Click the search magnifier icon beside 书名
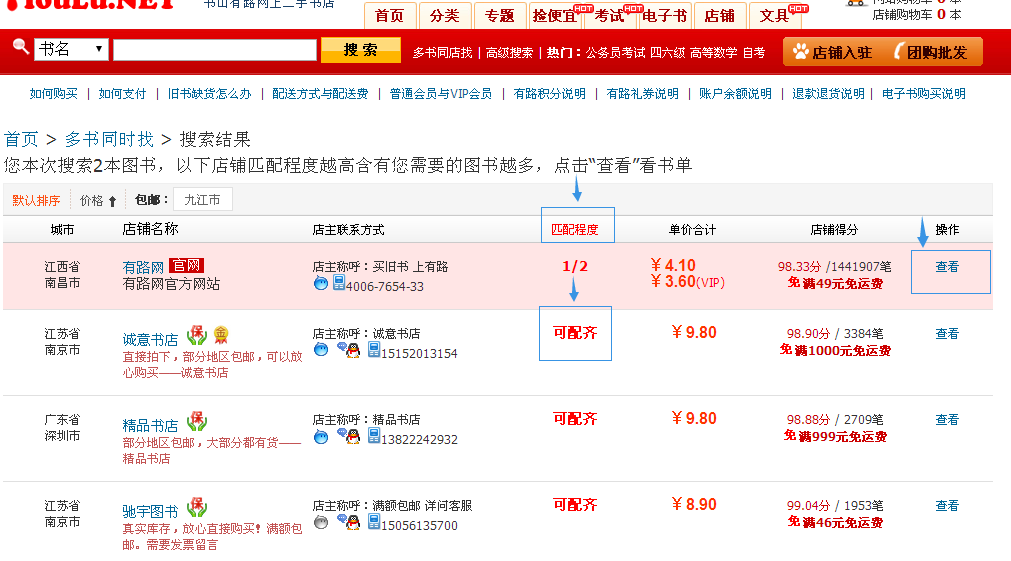The height and width of the screenshot is (561, 1011). 21,46
